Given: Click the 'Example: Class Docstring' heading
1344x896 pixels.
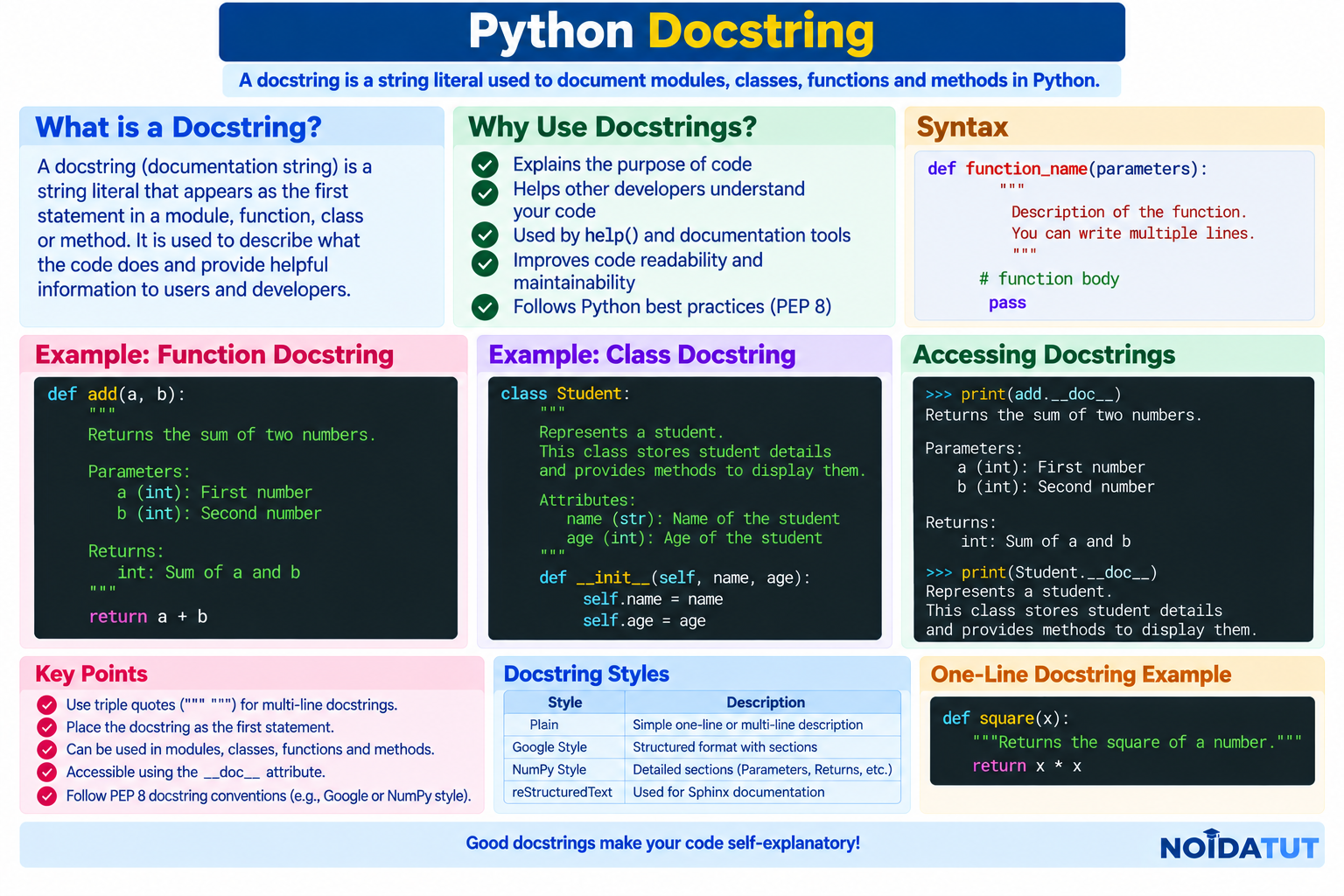Looking at the screenshot, I should [x=642, y=354].
